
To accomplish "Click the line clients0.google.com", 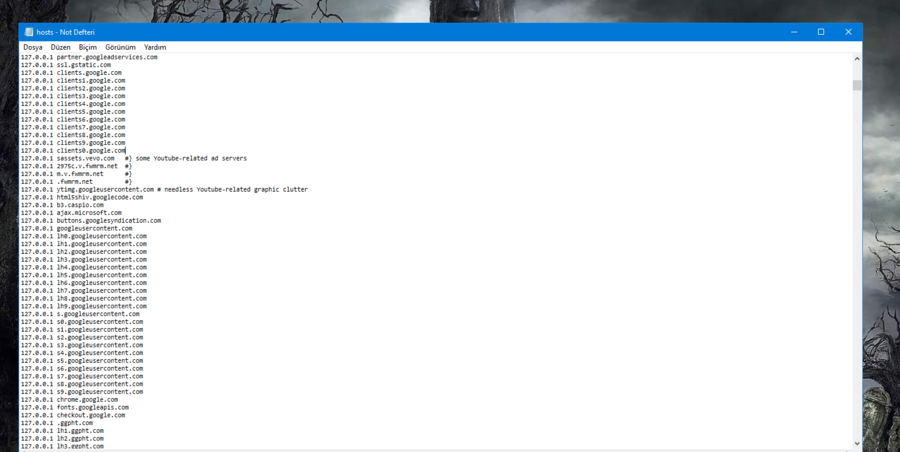I will [x=73, y=150].
